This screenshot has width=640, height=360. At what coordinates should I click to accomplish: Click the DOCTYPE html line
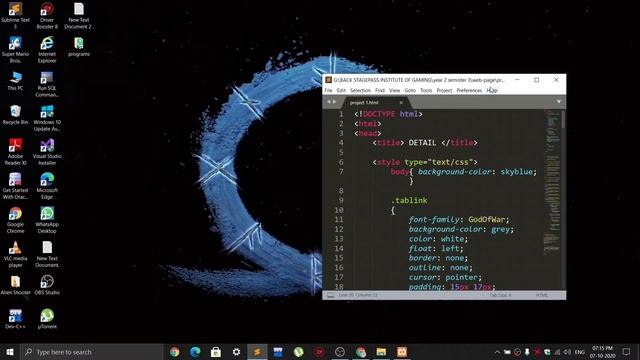pyautogui.click(x=389, y=114)
